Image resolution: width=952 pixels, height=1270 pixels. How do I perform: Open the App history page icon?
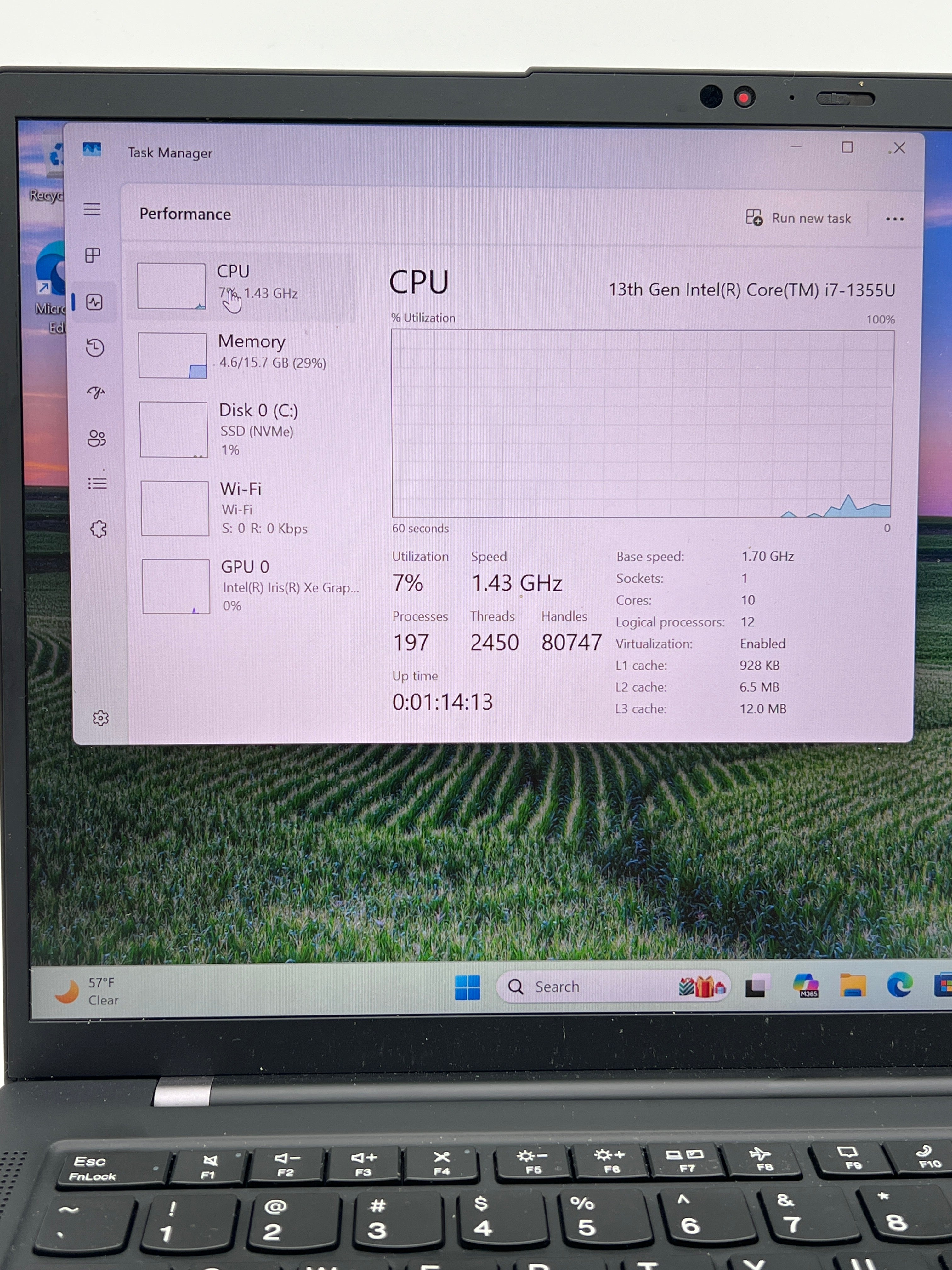point(95,347)
